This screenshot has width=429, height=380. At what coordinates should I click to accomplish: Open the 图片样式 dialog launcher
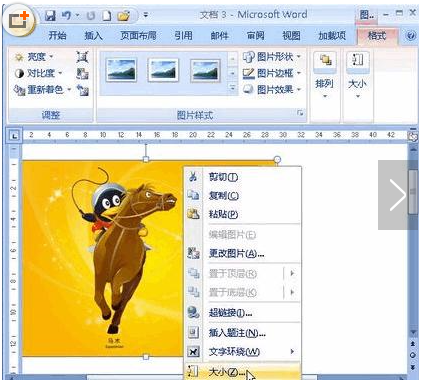pos(300,113)
